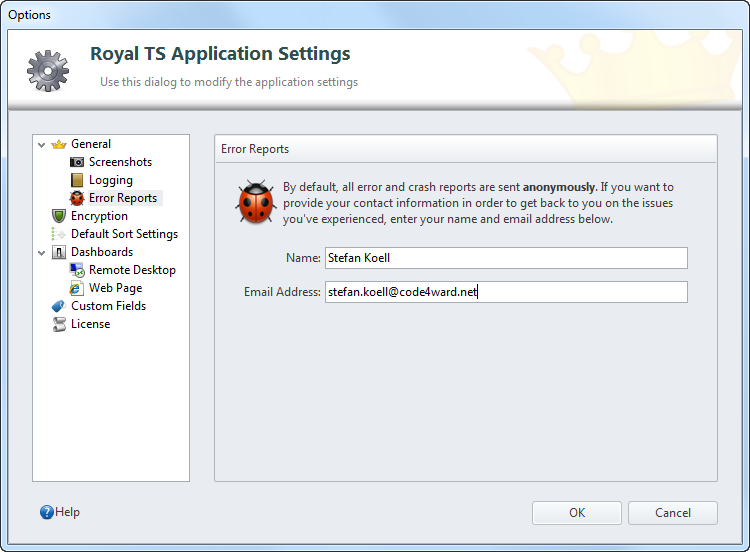Viewport: 750px width, 552px height.
Task: Click the sort icon beside Default Sort Settings
Action: (x=58, y=234)
